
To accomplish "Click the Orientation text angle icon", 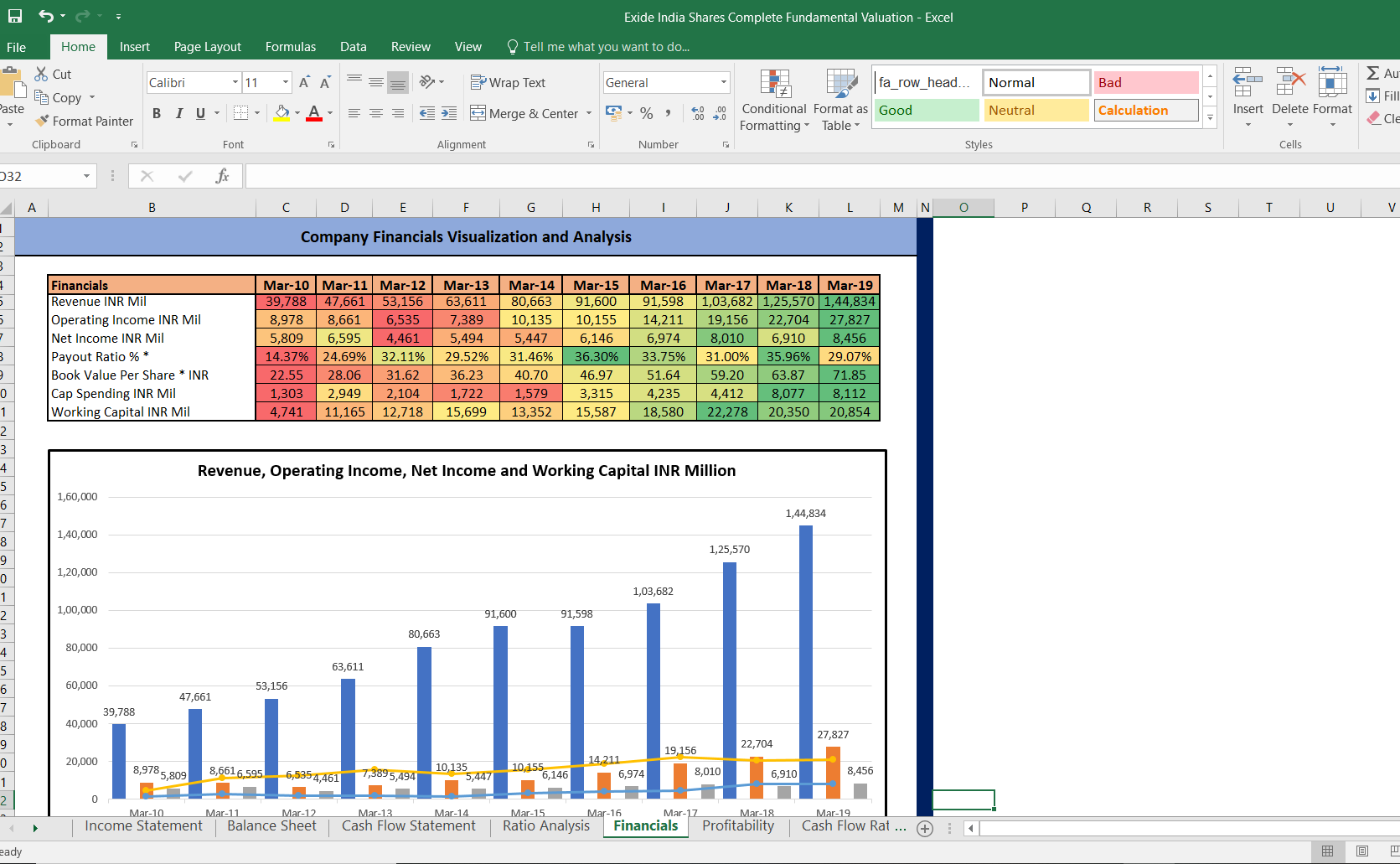I will pos(427,81).
